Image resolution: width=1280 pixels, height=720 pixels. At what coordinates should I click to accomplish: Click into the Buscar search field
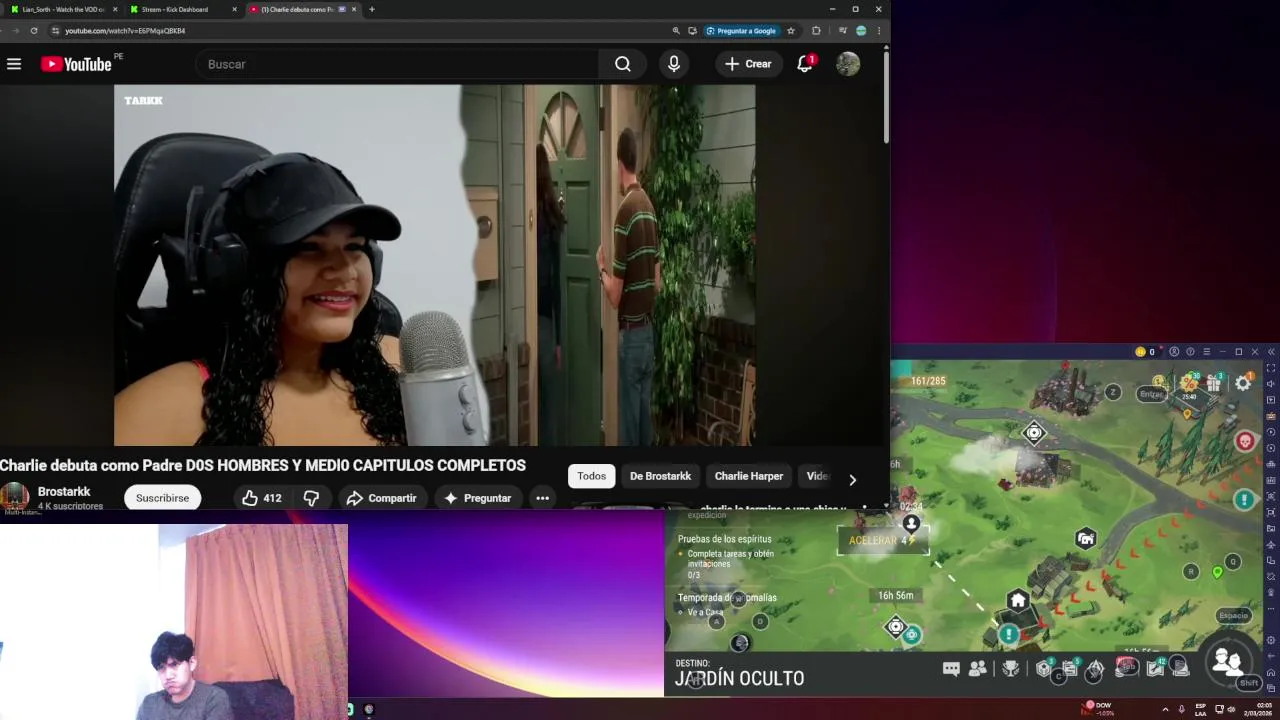[398, 64]
